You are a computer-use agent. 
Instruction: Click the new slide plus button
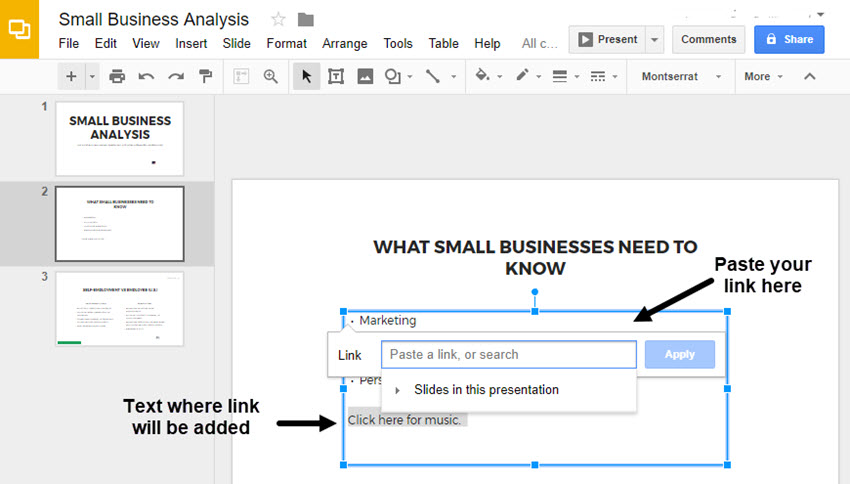click(x=71, y=76)
